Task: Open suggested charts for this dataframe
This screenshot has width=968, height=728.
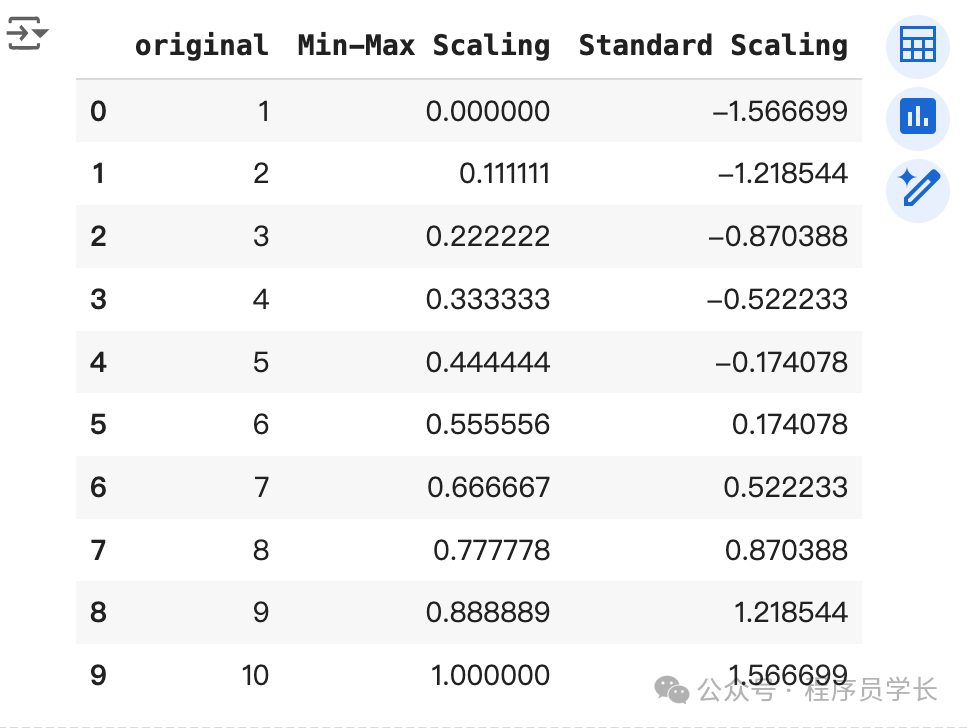Action: (x=917, y=118)
